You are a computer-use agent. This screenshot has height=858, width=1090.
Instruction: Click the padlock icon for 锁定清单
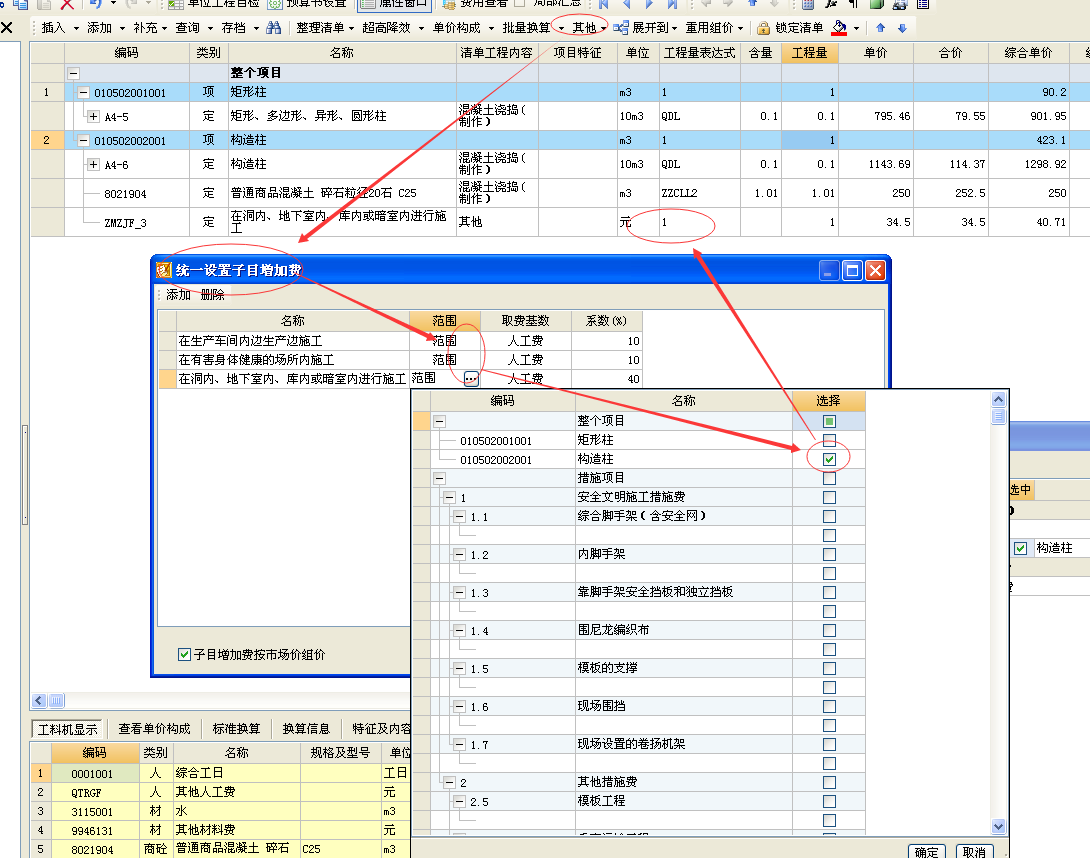tap(763, 28)
